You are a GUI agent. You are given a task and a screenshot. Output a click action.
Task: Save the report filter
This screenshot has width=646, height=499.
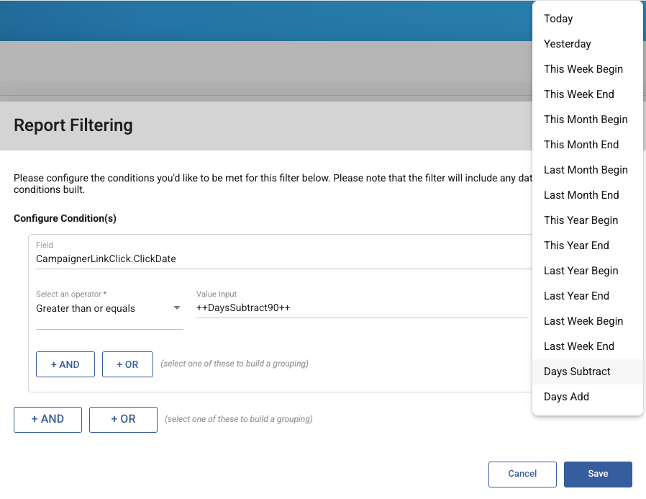click(x=598, y=474)
